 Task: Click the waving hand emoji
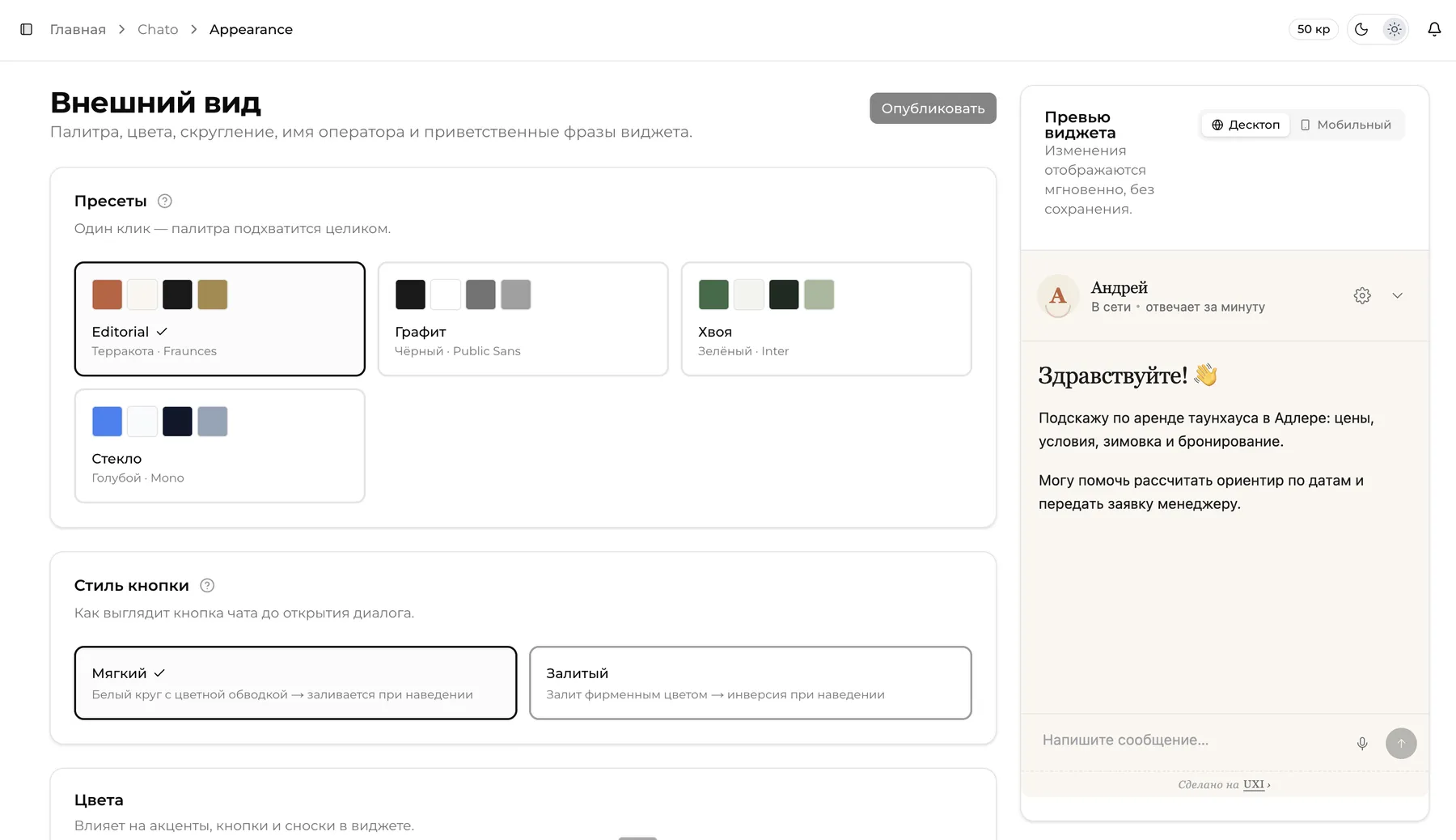(x=1205, y=375)
